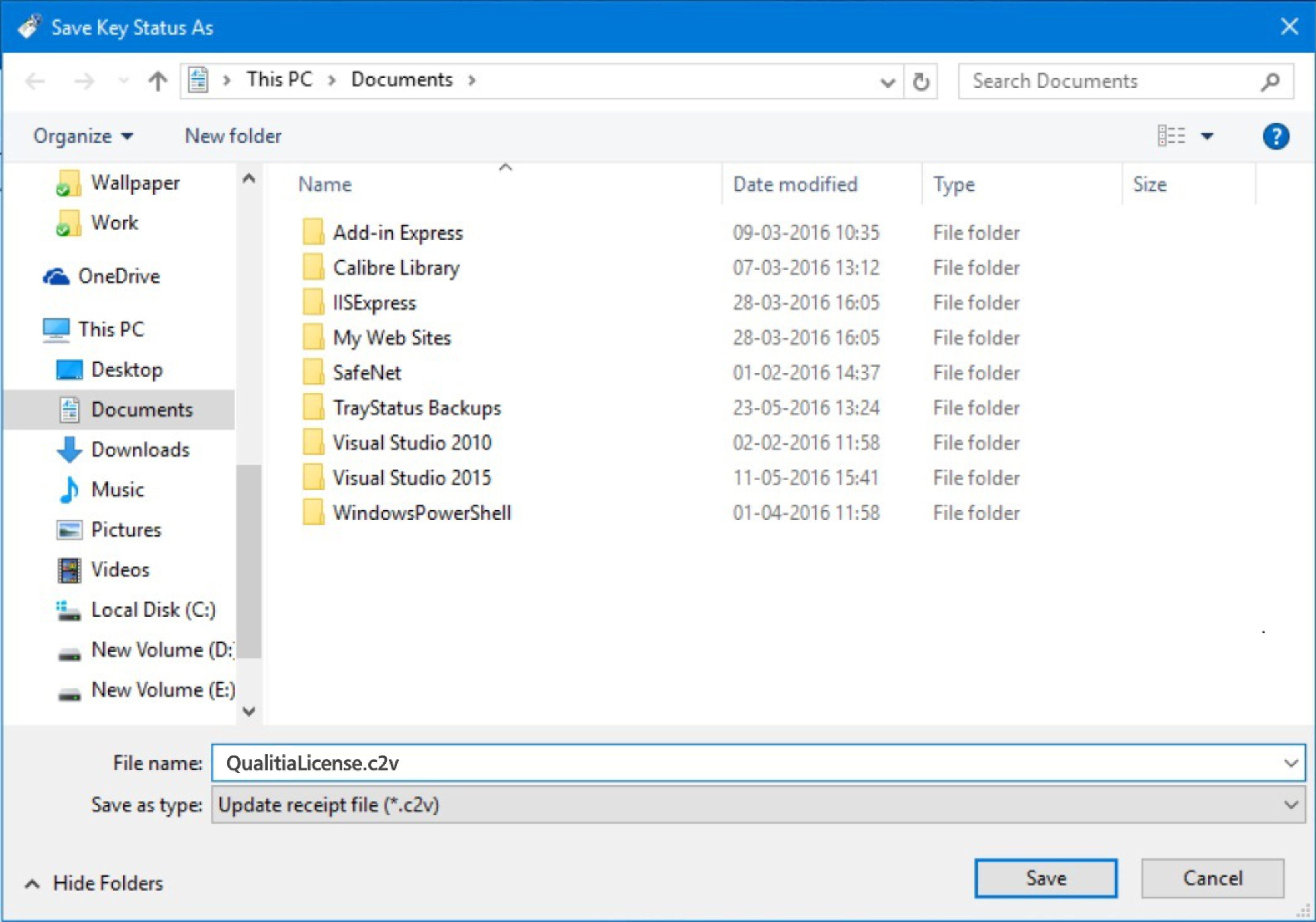The height and width of the screenshot is (922, 1316).
Task: Click the change view layout icon
Action: click(x=1171, y=137)
